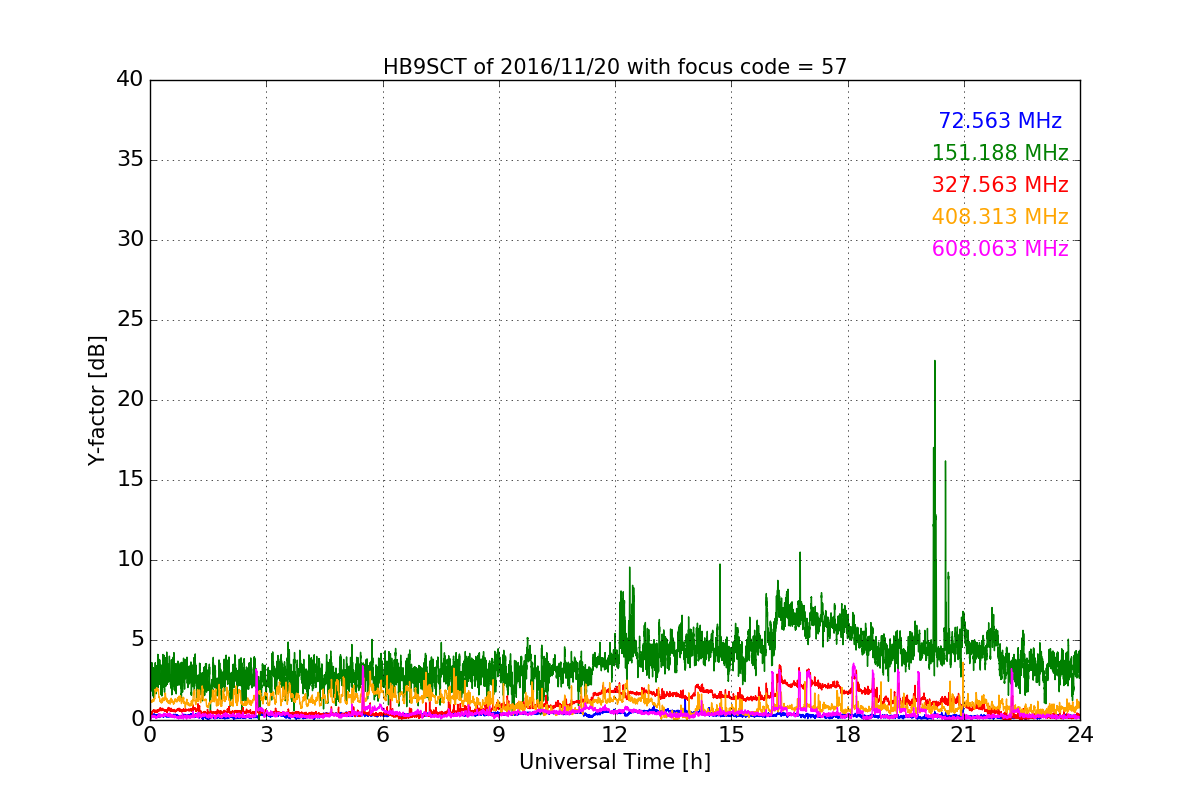Click y-axis tick label 30
This screenshot has width=1200, height=800.
tap(130, 240)
